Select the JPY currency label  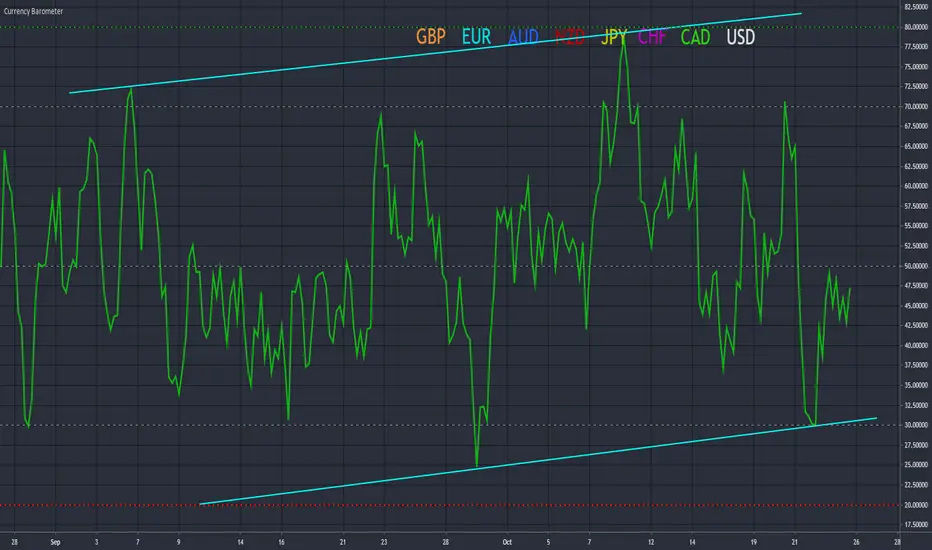click(x=614, y=37)
